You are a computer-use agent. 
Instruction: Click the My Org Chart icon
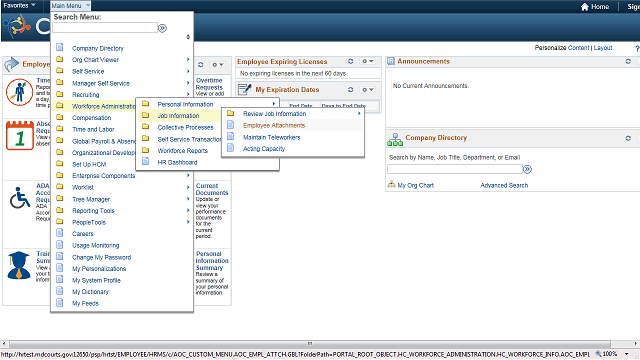click(x=391, y=184)
